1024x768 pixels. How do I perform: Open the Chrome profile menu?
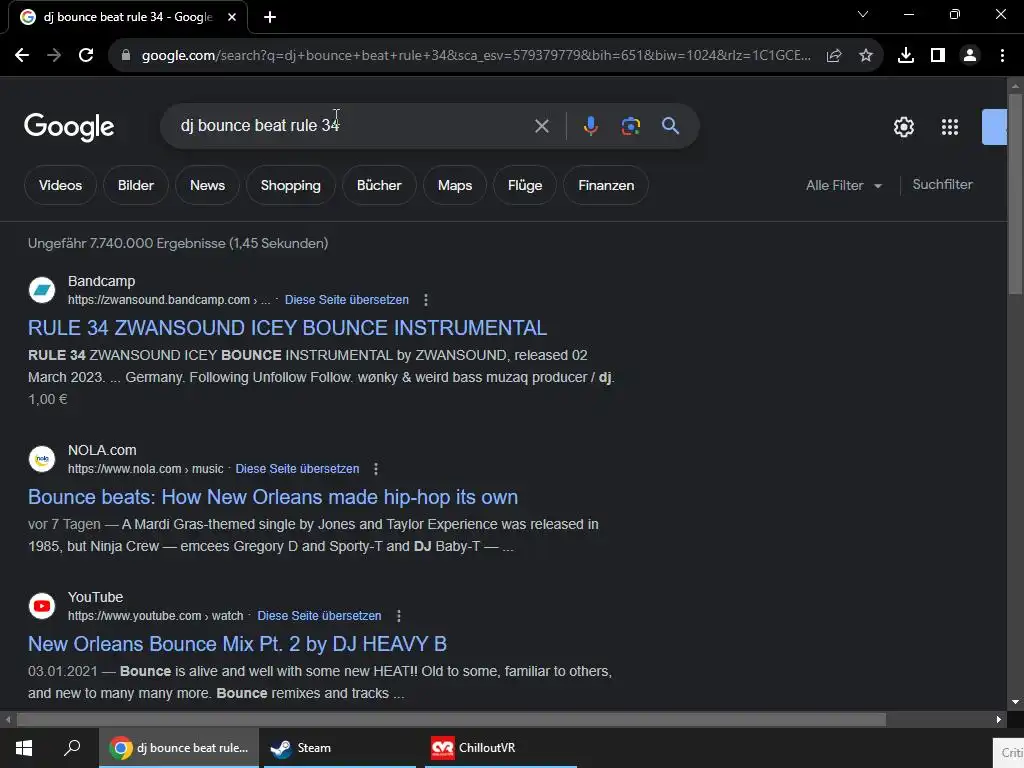pos(970,56)
